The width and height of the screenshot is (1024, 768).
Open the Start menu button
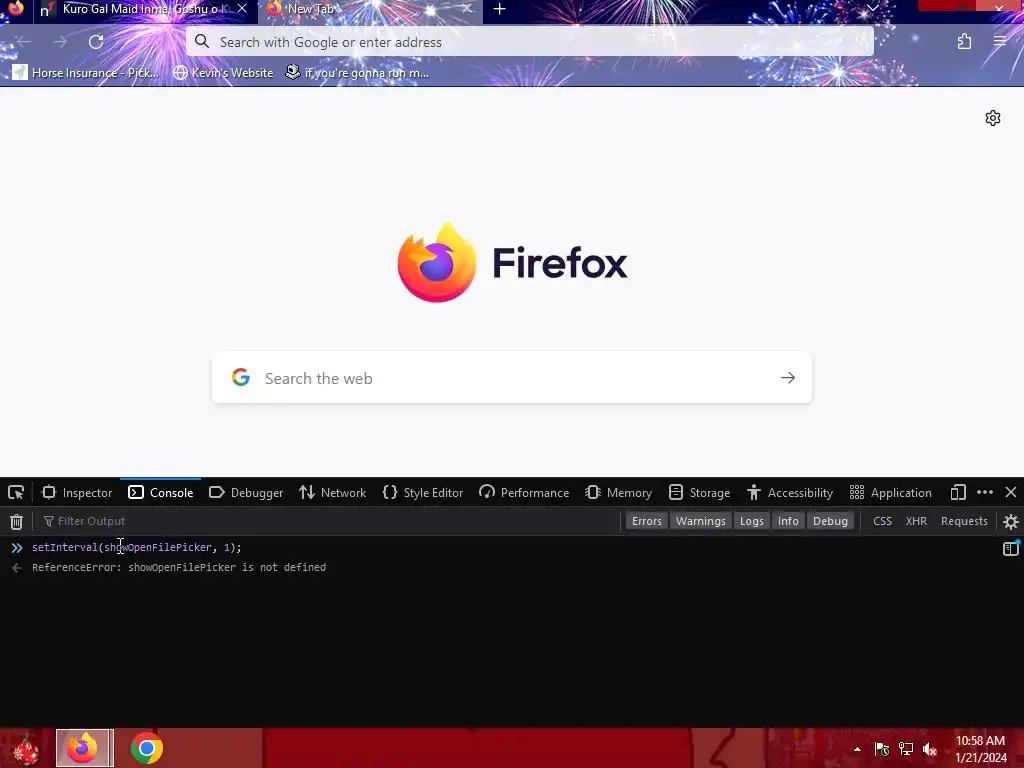click(25, 749)
